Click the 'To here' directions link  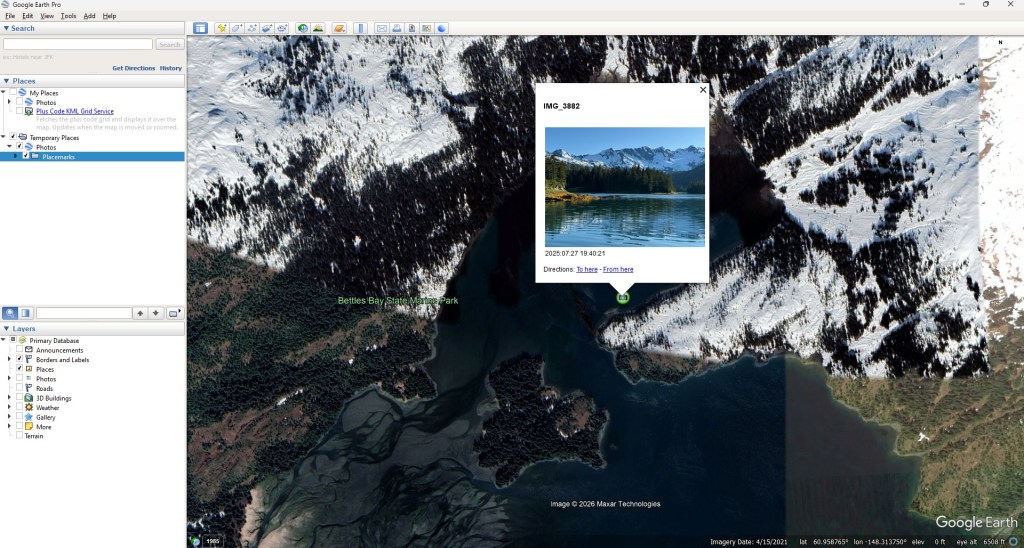click(x=587, y=269)
